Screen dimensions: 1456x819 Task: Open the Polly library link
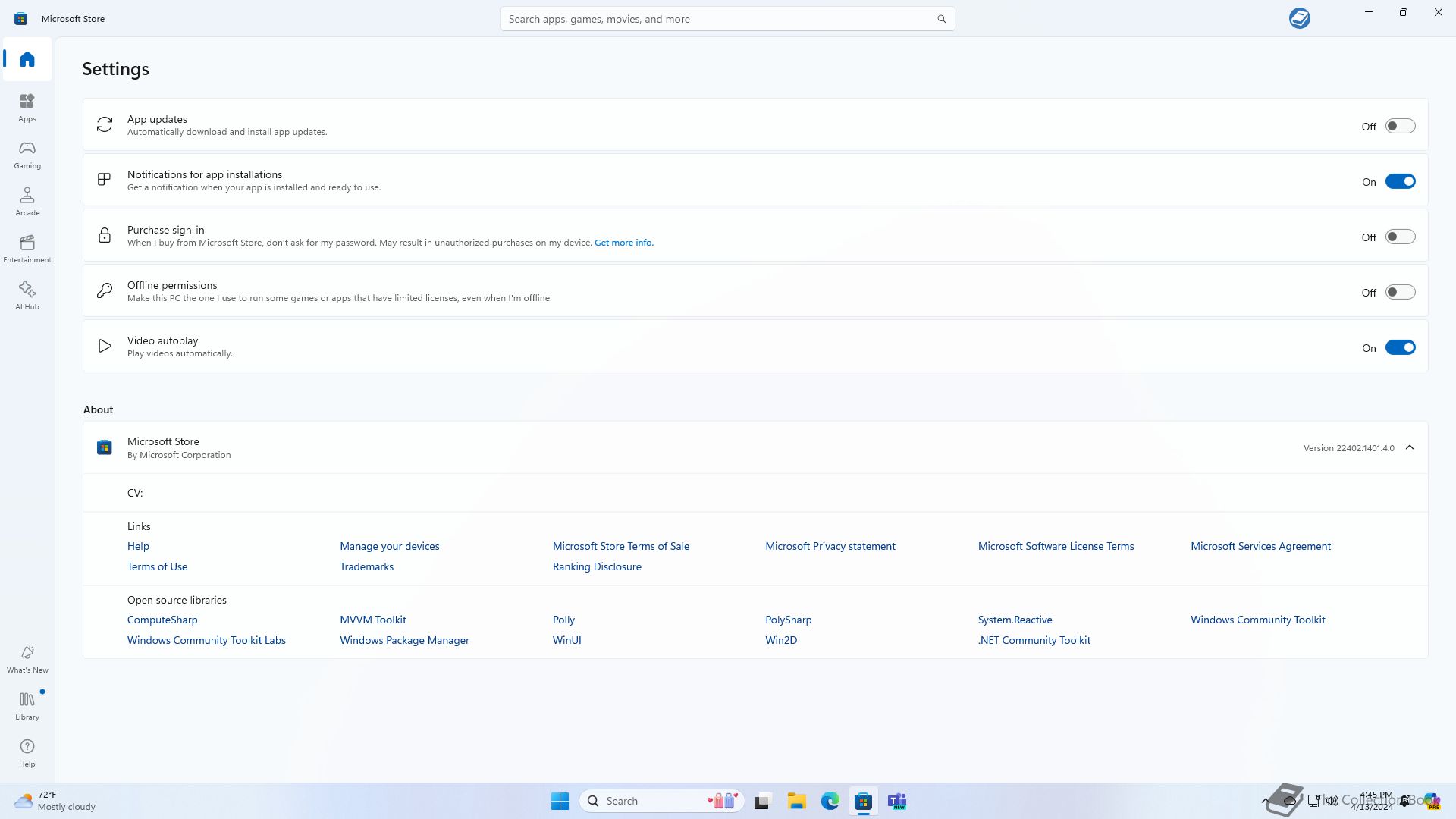click(563, 620)
